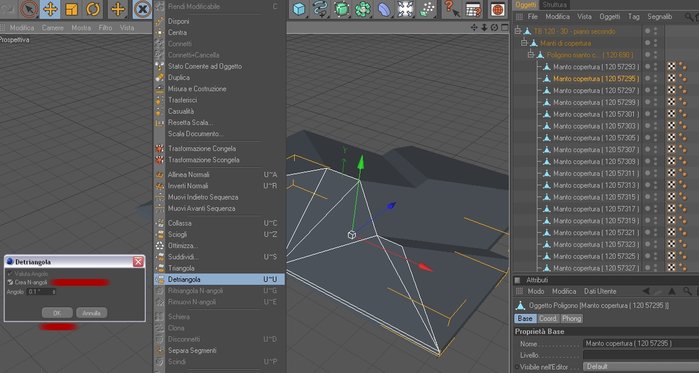This screenshot has width=699, height=373.
Task: Click the question-mark cursor help icon
Action: 452,9
